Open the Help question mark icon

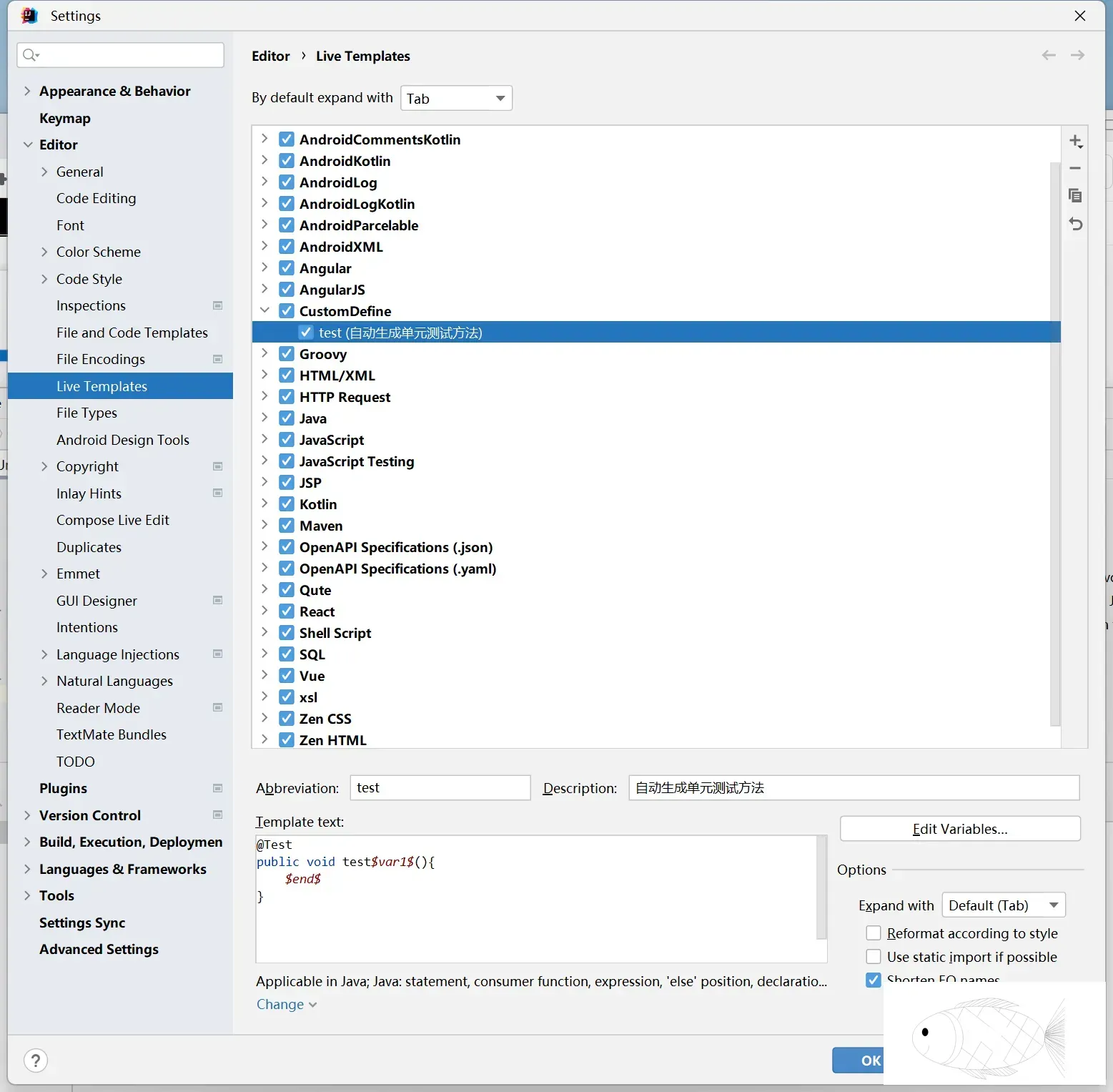tap(36, 1060)
